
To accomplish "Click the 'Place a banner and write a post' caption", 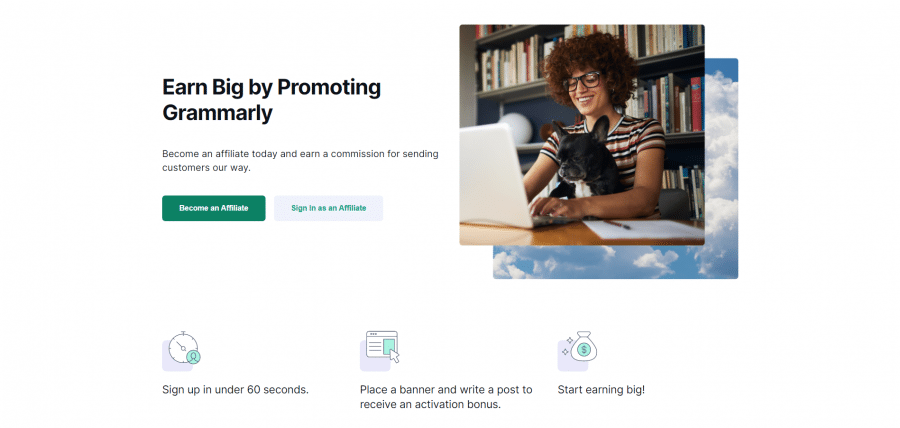I will pos(446,397).
